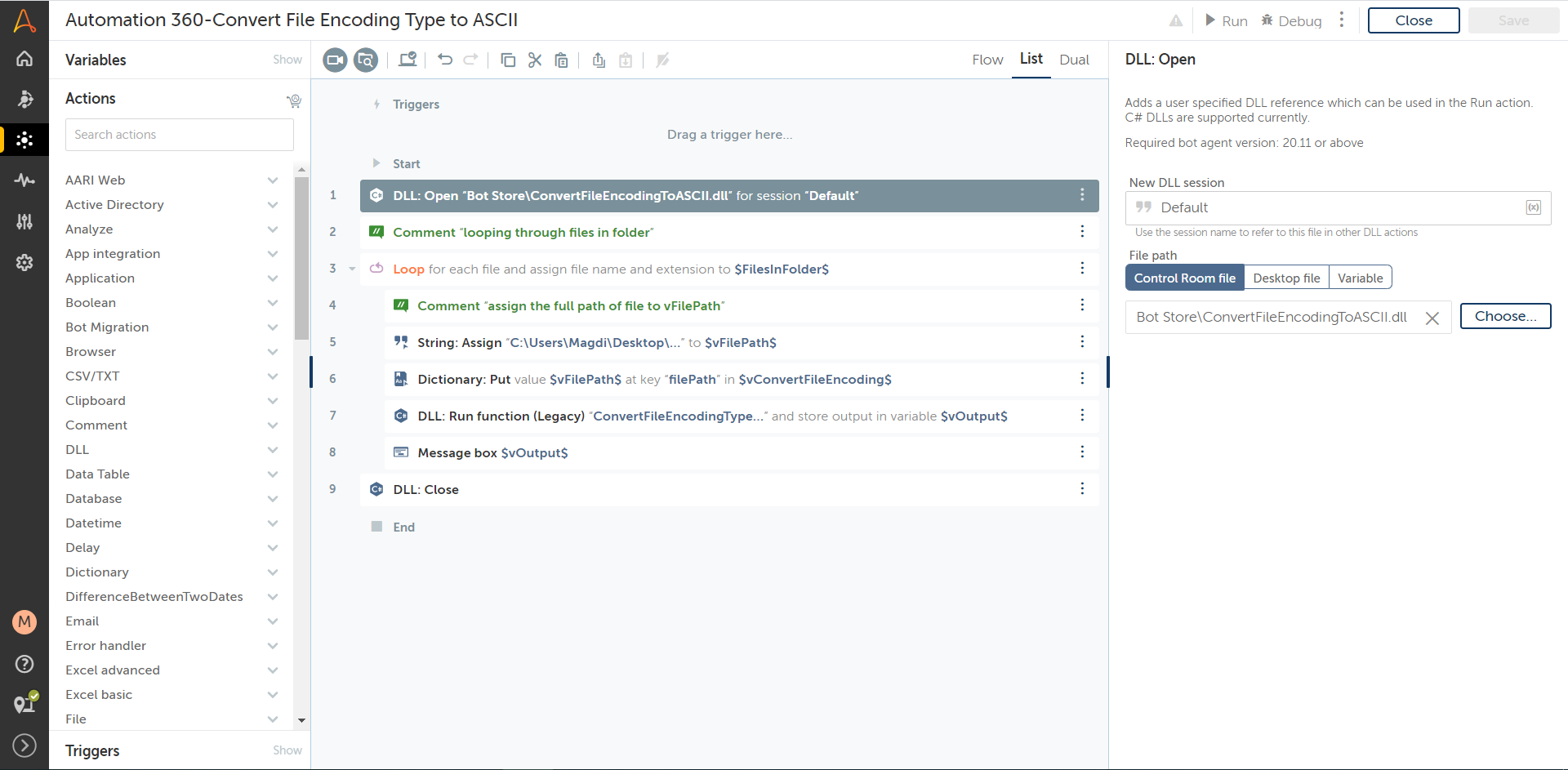Click the Debug button
Image resolution: width=1568 pixels, height=770 pixels.
point(1291,20)
